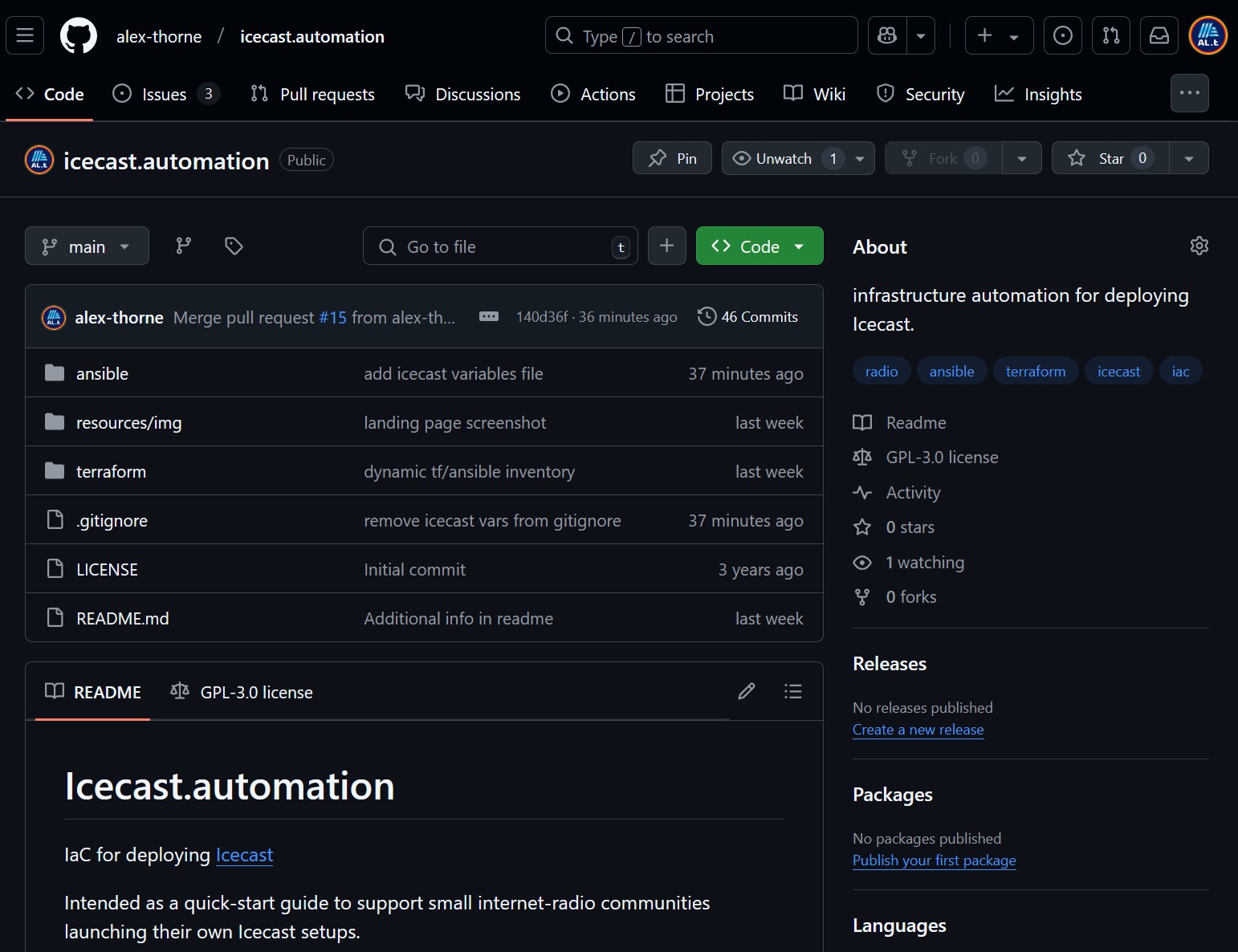This screenshot has height=952, width=1238.
Task: Open the issues icon in header
Action: [1062, 35]
